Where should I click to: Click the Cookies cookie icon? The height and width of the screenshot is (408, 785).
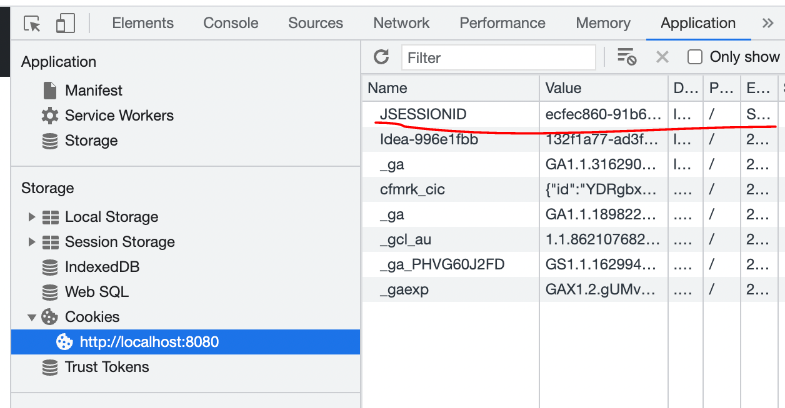coord(50,317)
